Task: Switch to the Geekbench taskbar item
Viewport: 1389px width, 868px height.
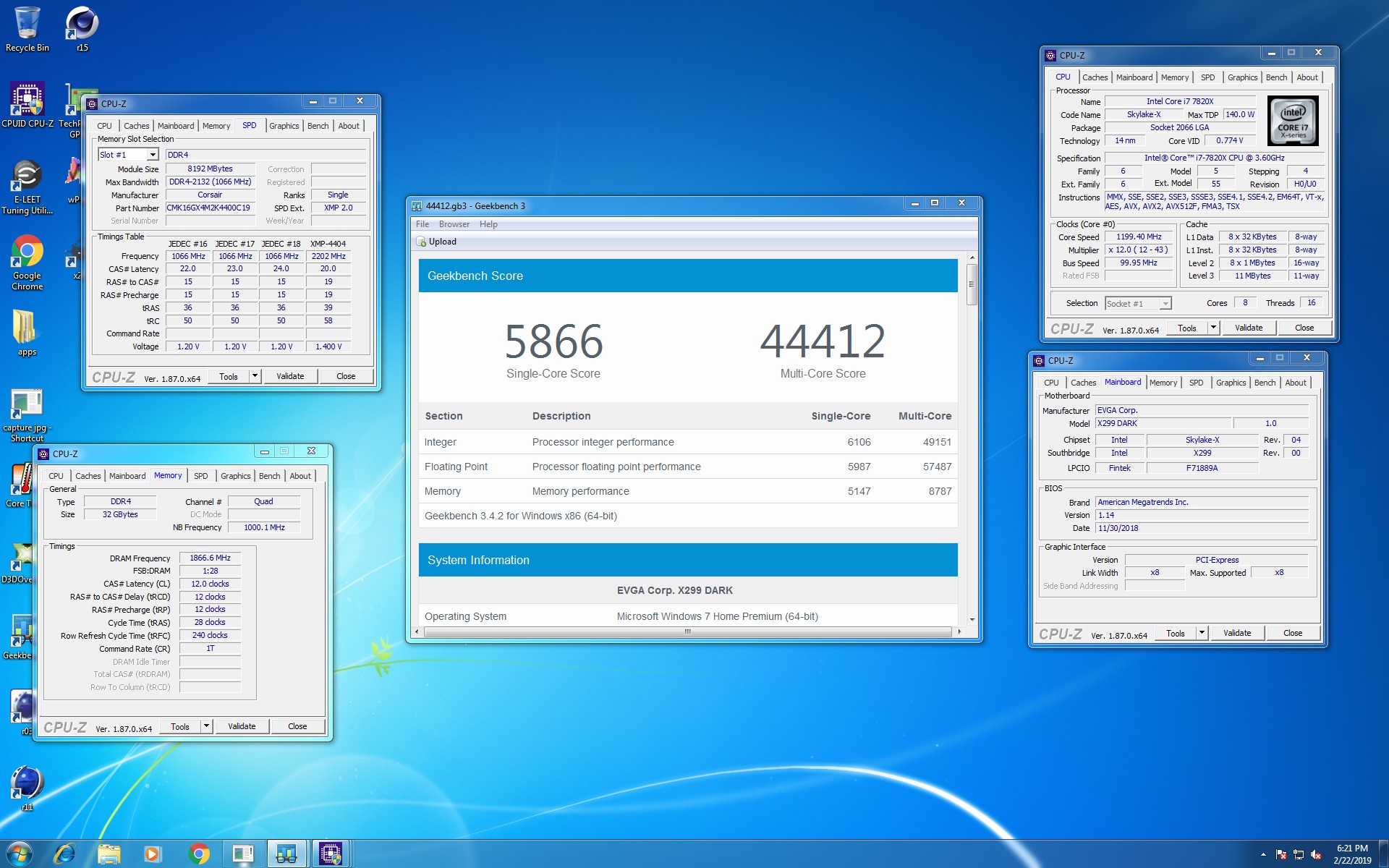Action: (x=286, y=854)
